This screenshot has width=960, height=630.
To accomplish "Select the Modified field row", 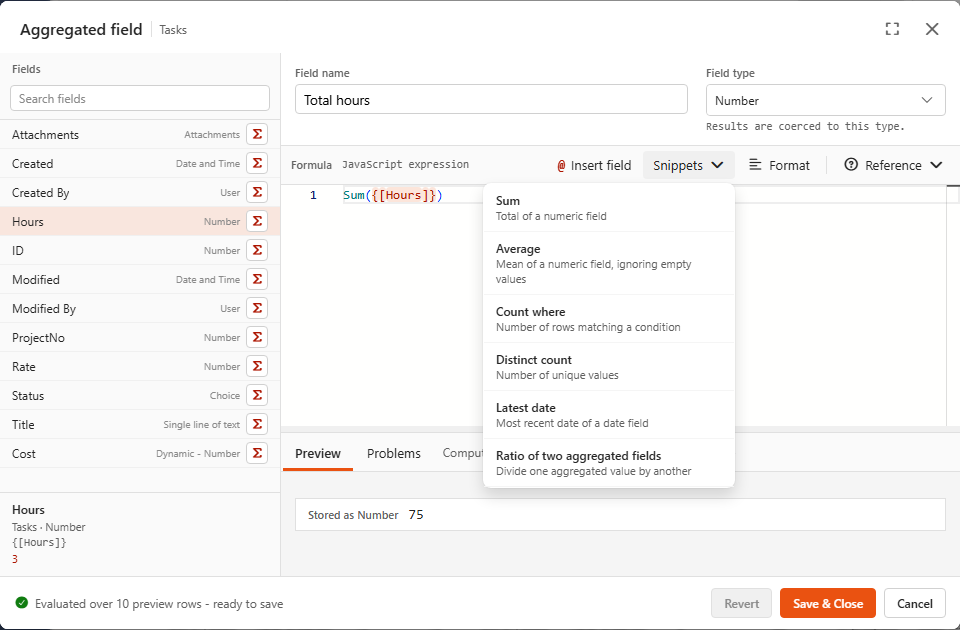I will [140, 279].
